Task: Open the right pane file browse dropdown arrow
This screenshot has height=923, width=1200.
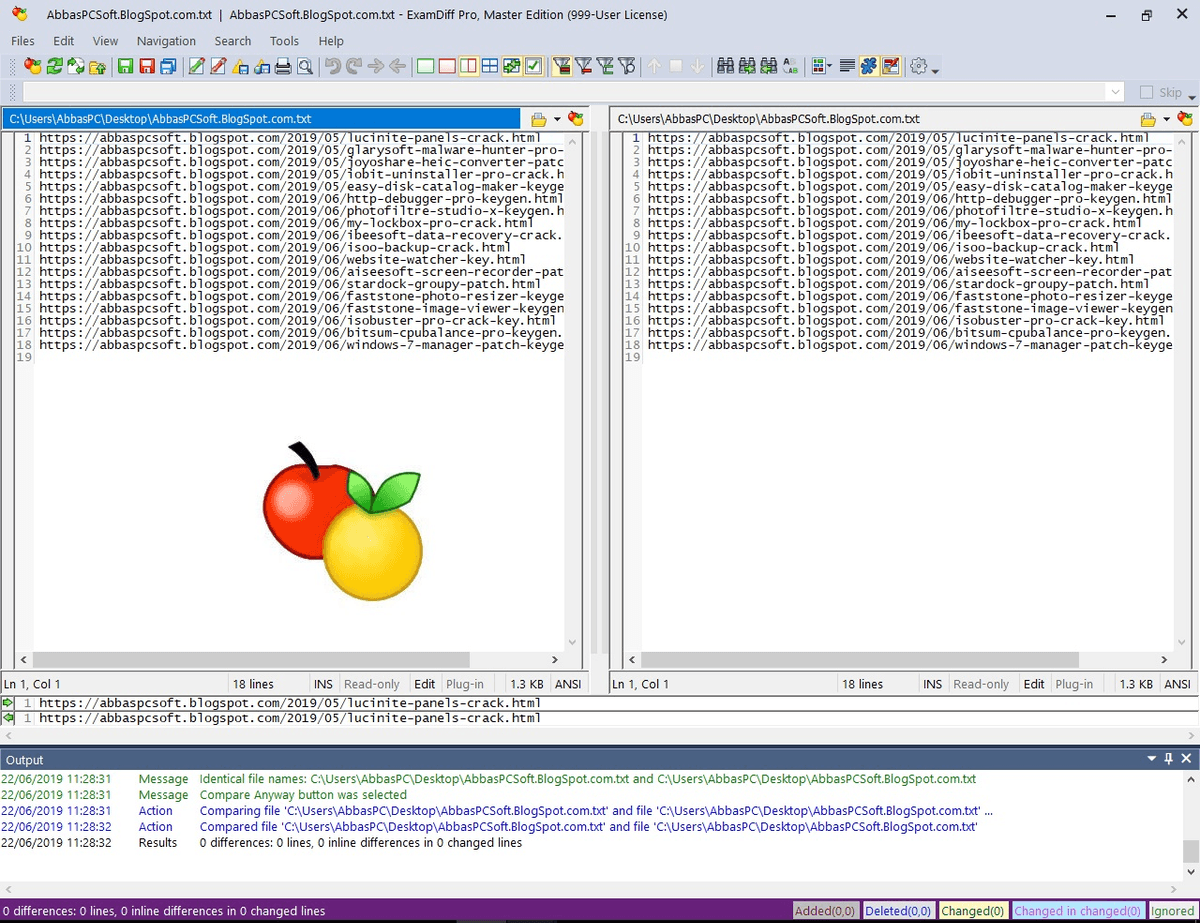Action: [1165, 119]
